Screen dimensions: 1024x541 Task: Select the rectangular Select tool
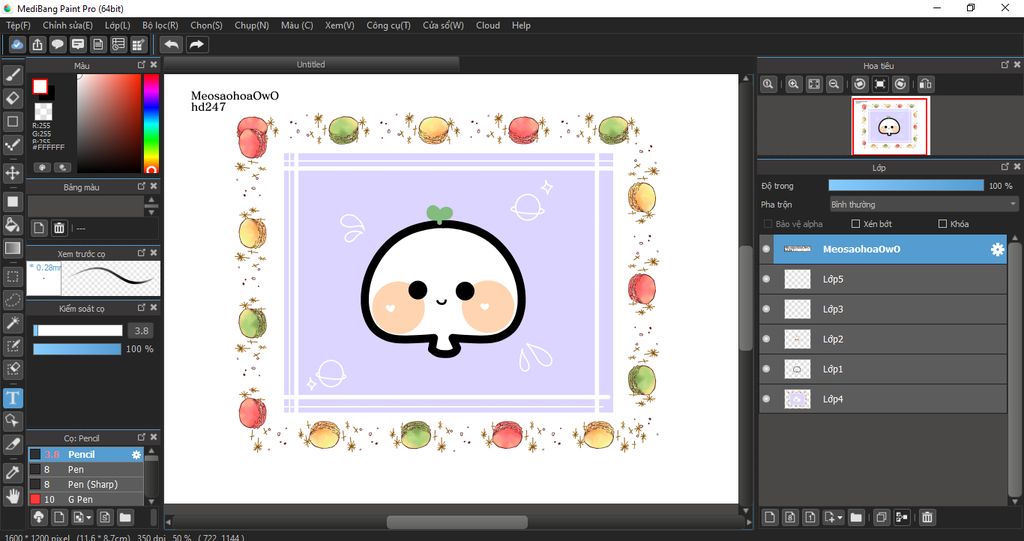[12, 277]
